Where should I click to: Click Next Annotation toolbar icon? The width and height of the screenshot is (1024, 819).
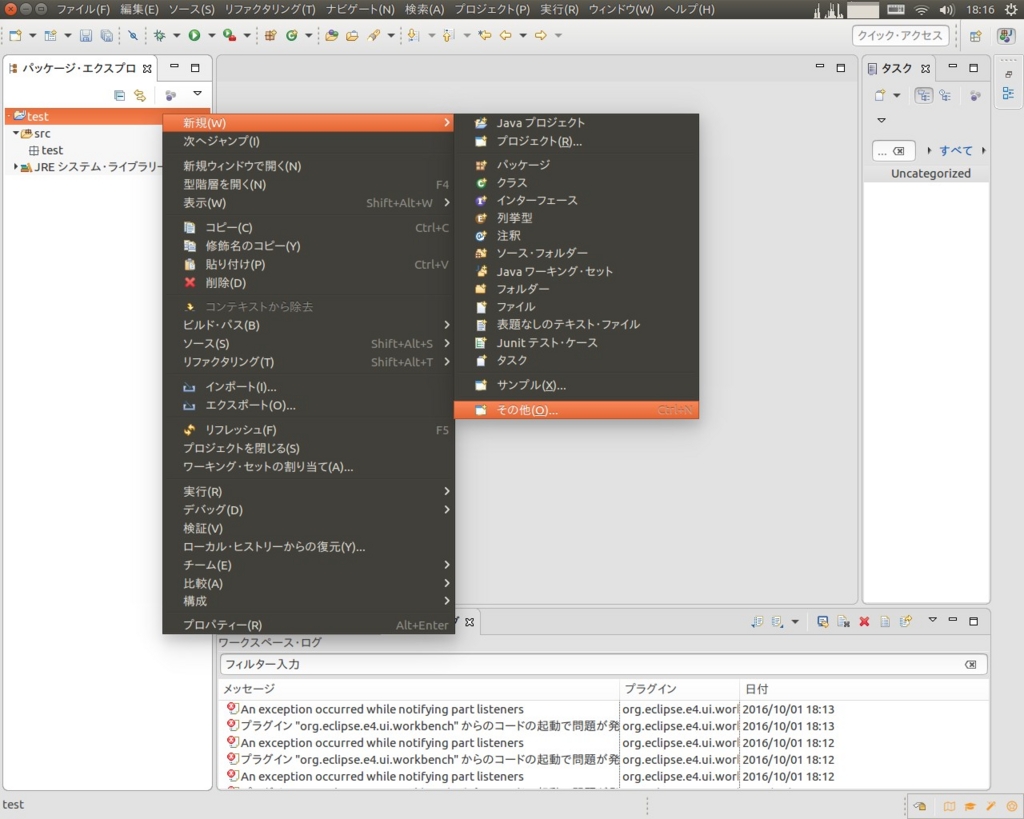(x=413, y=36)
